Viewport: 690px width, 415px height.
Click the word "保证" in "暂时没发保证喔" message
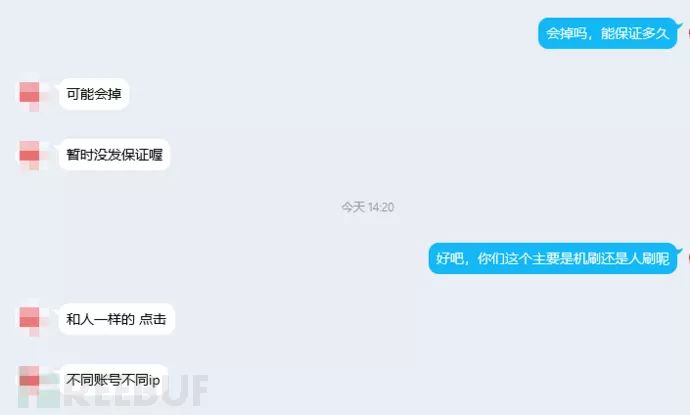tap(135, 154)
